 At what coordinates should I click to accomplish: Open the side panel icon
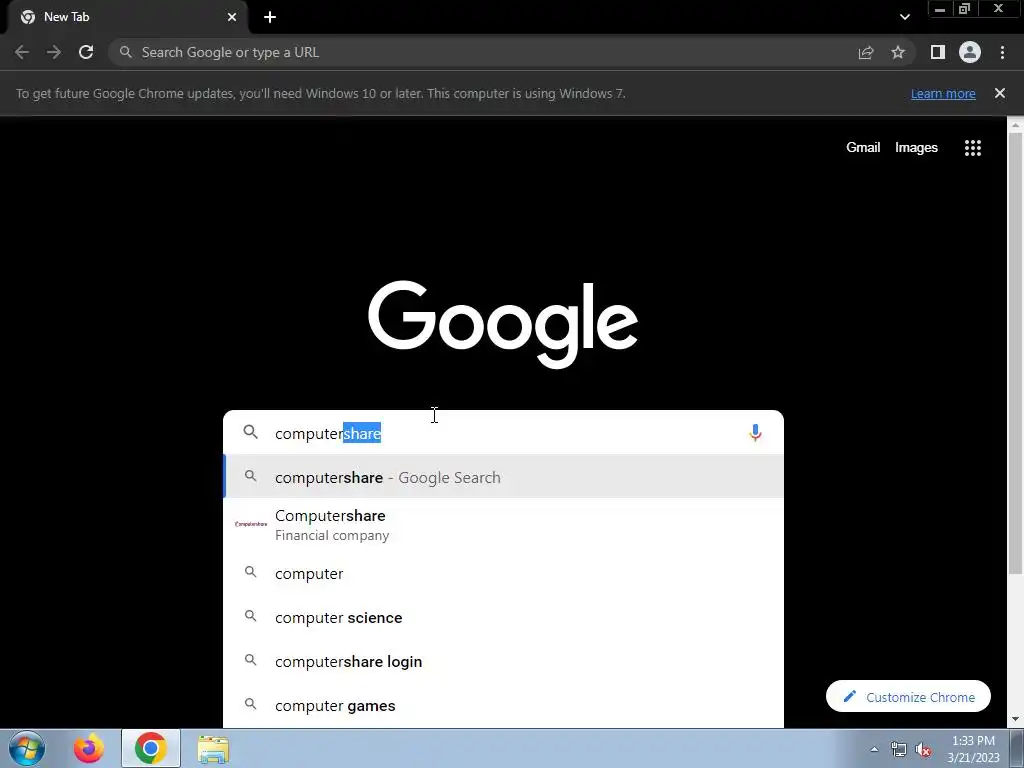click(938, 52)
